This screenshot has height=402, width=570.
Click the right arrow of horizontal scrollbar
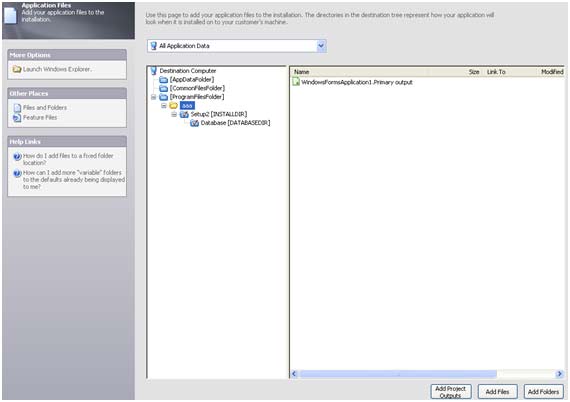(559, 374)
